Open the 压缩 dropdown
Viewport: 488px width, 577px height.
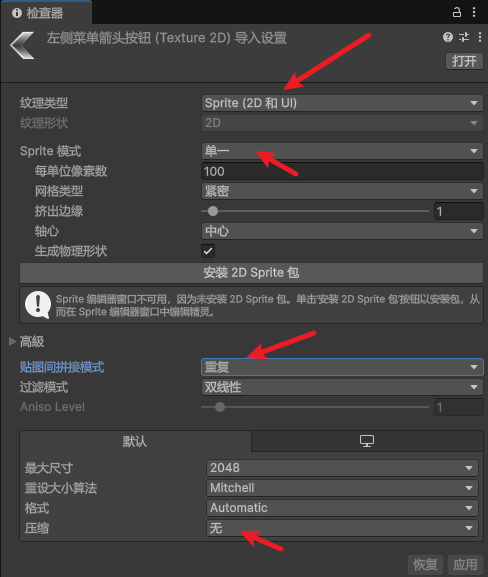342,528
